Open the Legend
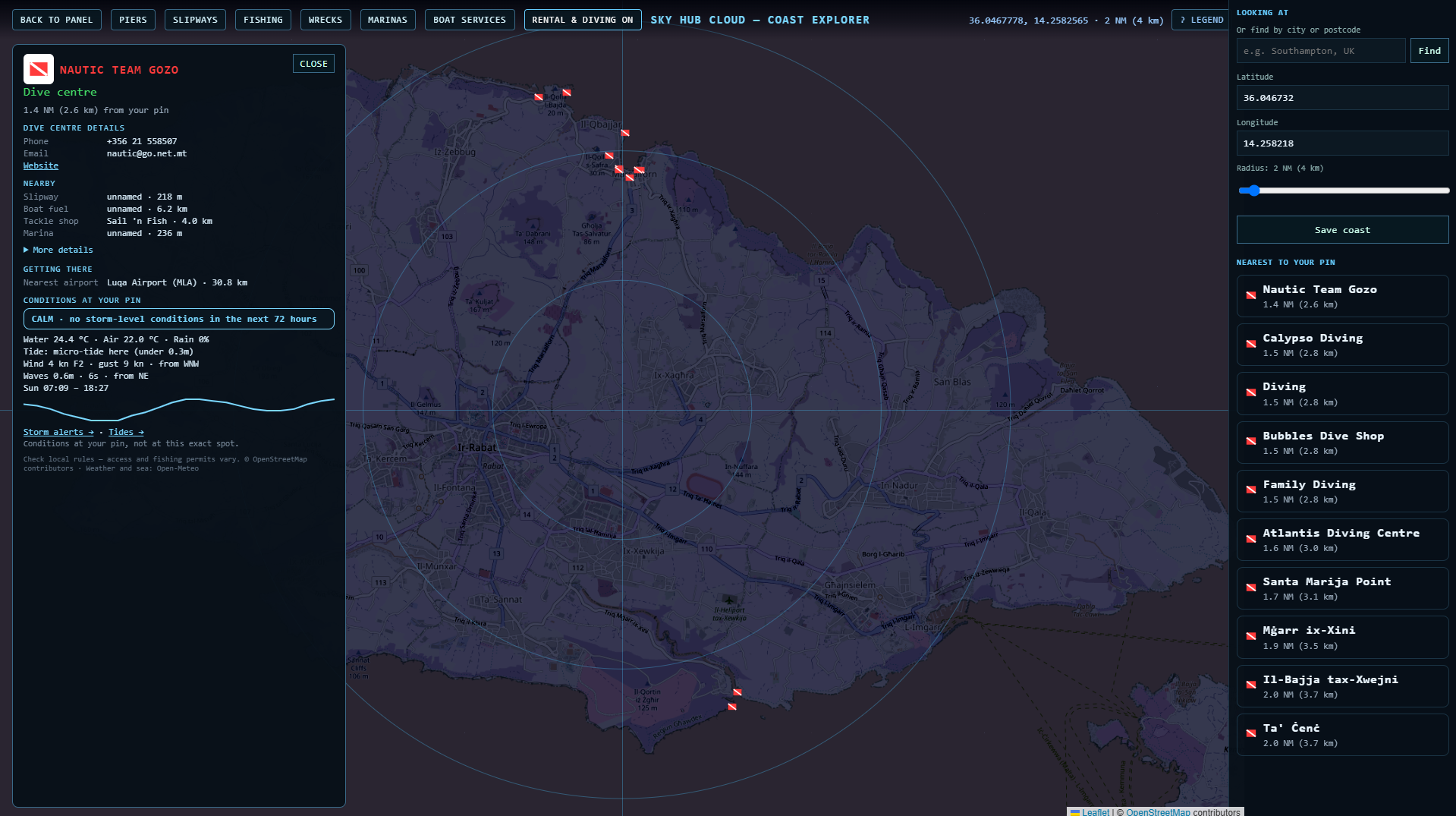Viewport: 1456px width, 816px height. coord(1201,20)
